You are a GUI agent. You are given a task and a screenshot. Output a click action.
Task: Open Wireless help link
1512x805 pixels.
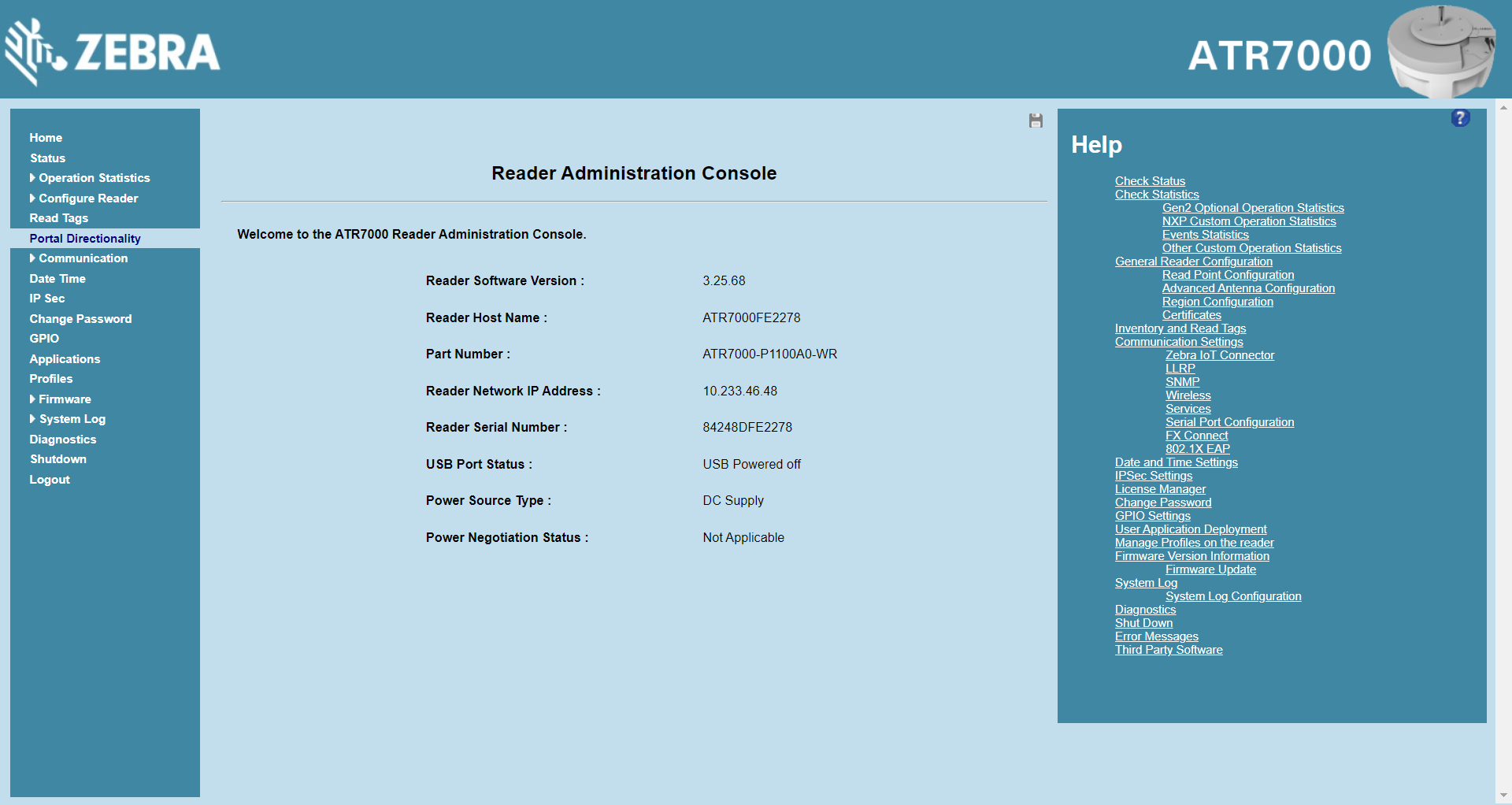1188,395
